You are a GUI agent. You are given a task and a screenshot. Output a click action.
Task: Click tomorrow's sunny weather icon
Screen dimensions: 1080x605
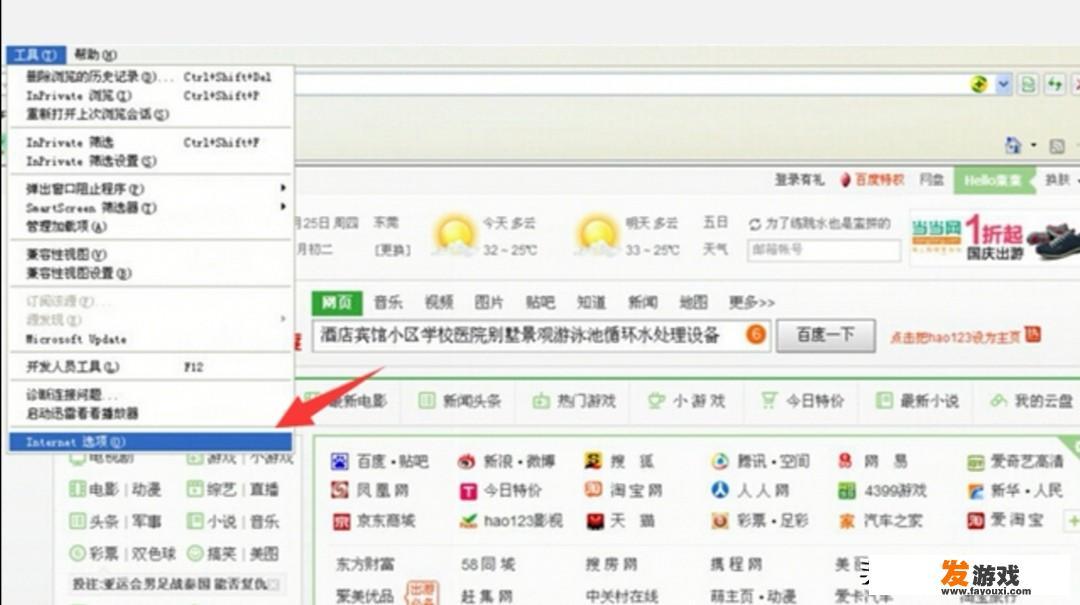pyautogui.click(x=597, y=234)
